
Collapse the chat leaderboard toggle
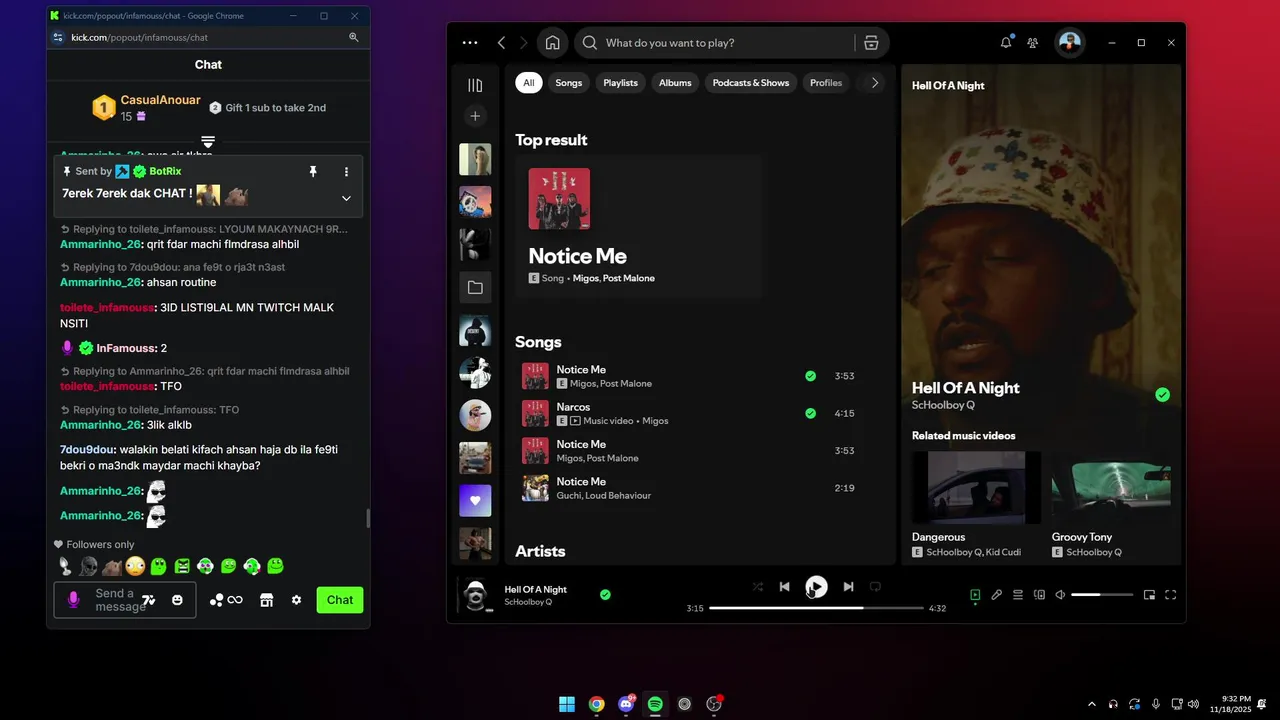tap(208, 142)
